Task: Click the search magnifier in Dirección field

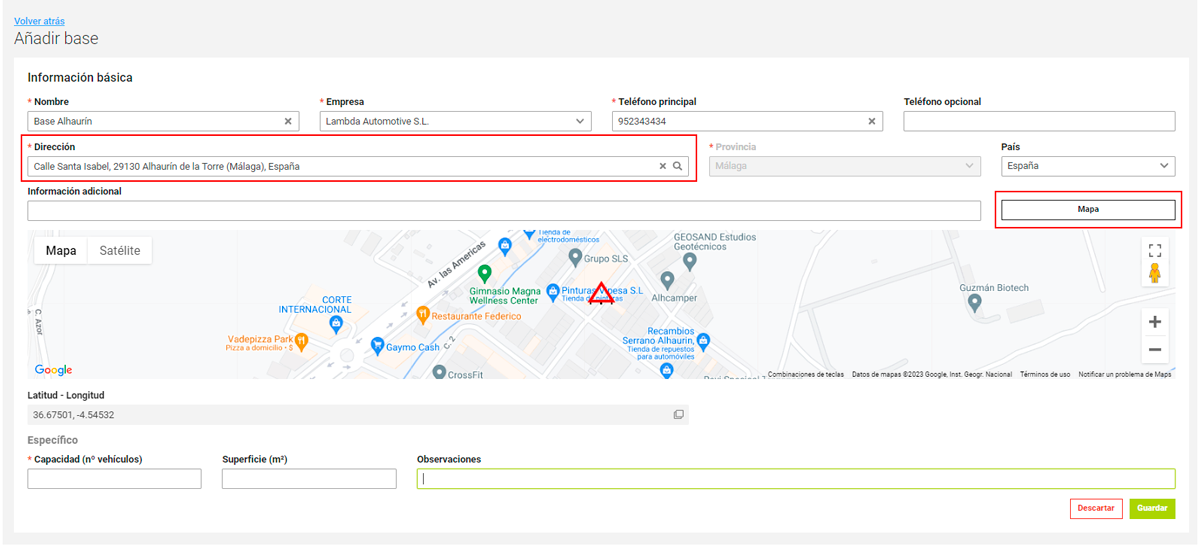Action: click(x=677, y=166)
